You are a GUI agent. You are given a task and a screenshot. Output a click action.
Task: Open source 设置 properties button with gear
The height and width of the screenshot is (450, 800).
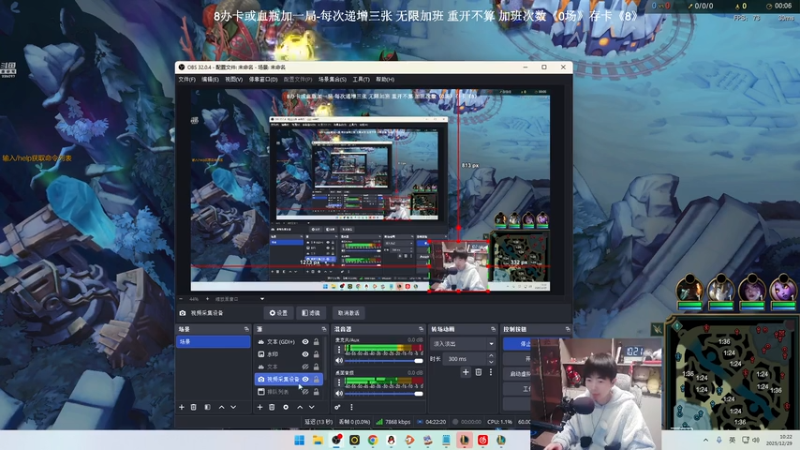click(x=279, y=313)
